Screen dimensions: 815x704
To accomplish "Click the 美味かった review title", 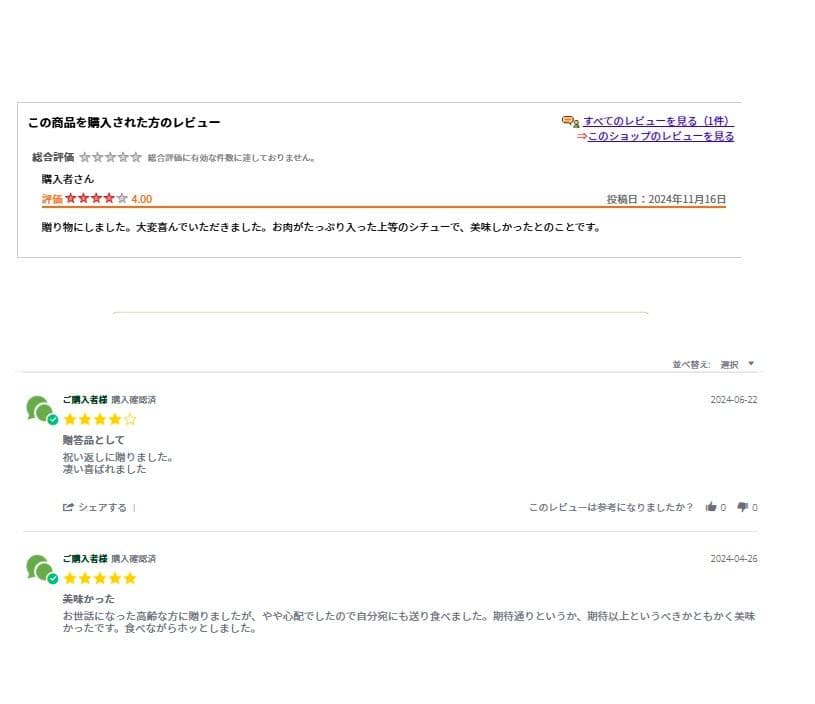I will click(88, 598).
